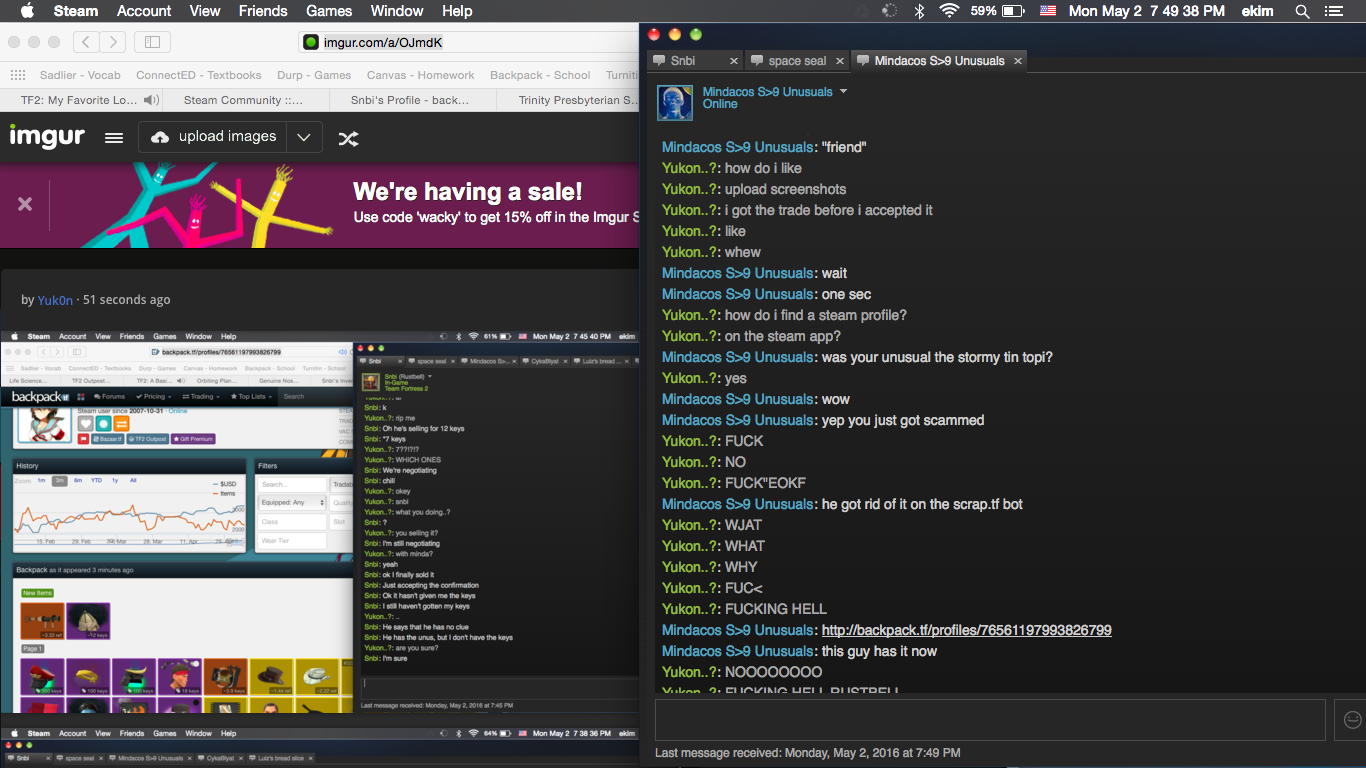The width and height of the screenshot is (1366, 768).
Task: Expand the Mindacos friend options arrow
Action: (x=843, y=91)
